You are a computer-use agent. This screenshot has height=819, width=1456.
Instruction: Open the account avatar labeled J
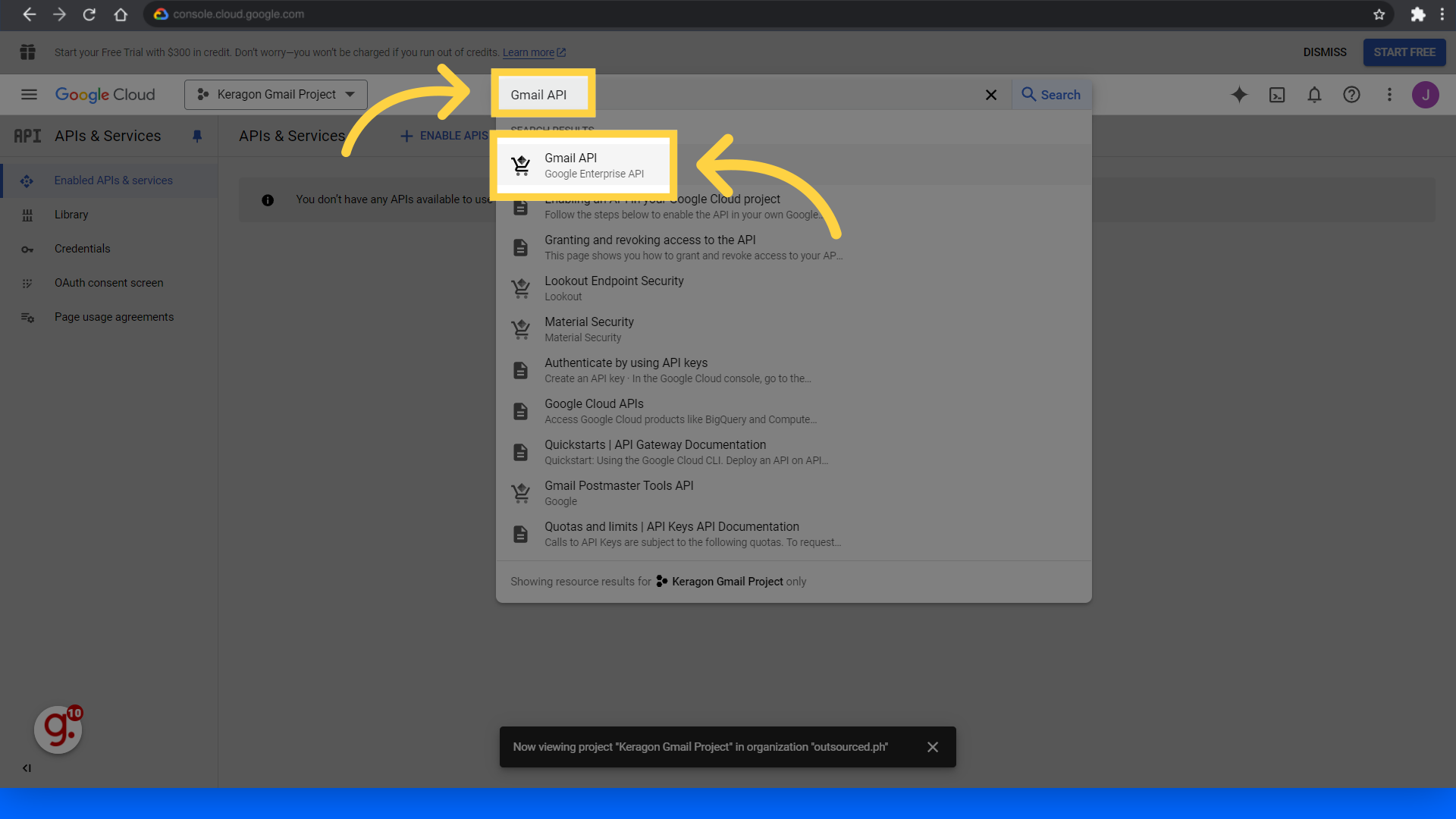click(x=1425, y=95)
